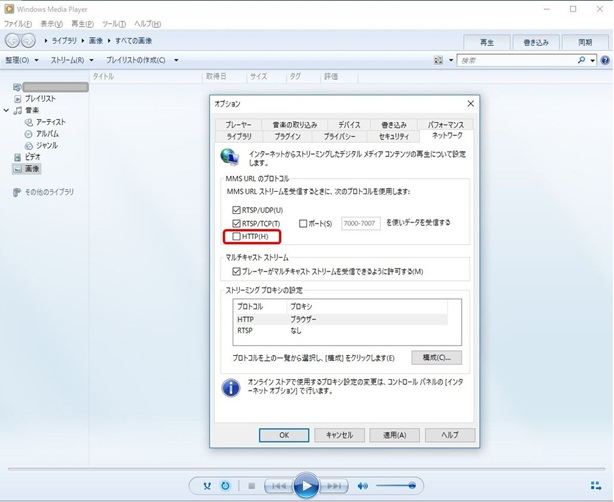Open the 表示(V) menu
Viewport: 614px width, 502px height.
point(52,24)
